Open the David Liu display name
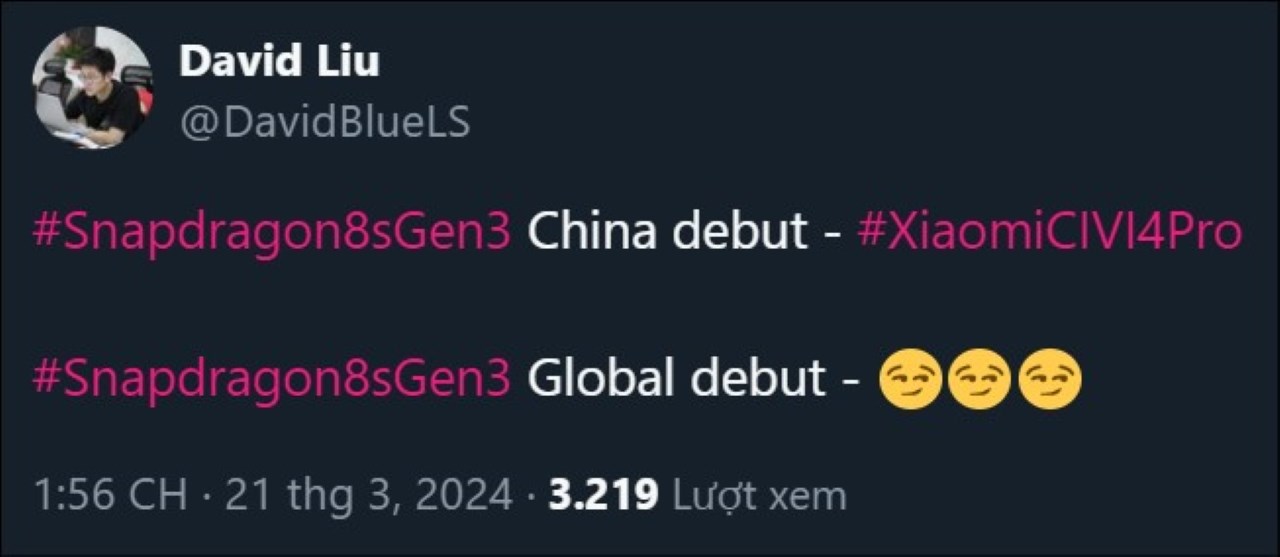The width and height of the screenshot is (1280, 557). [x=279, y=62]
